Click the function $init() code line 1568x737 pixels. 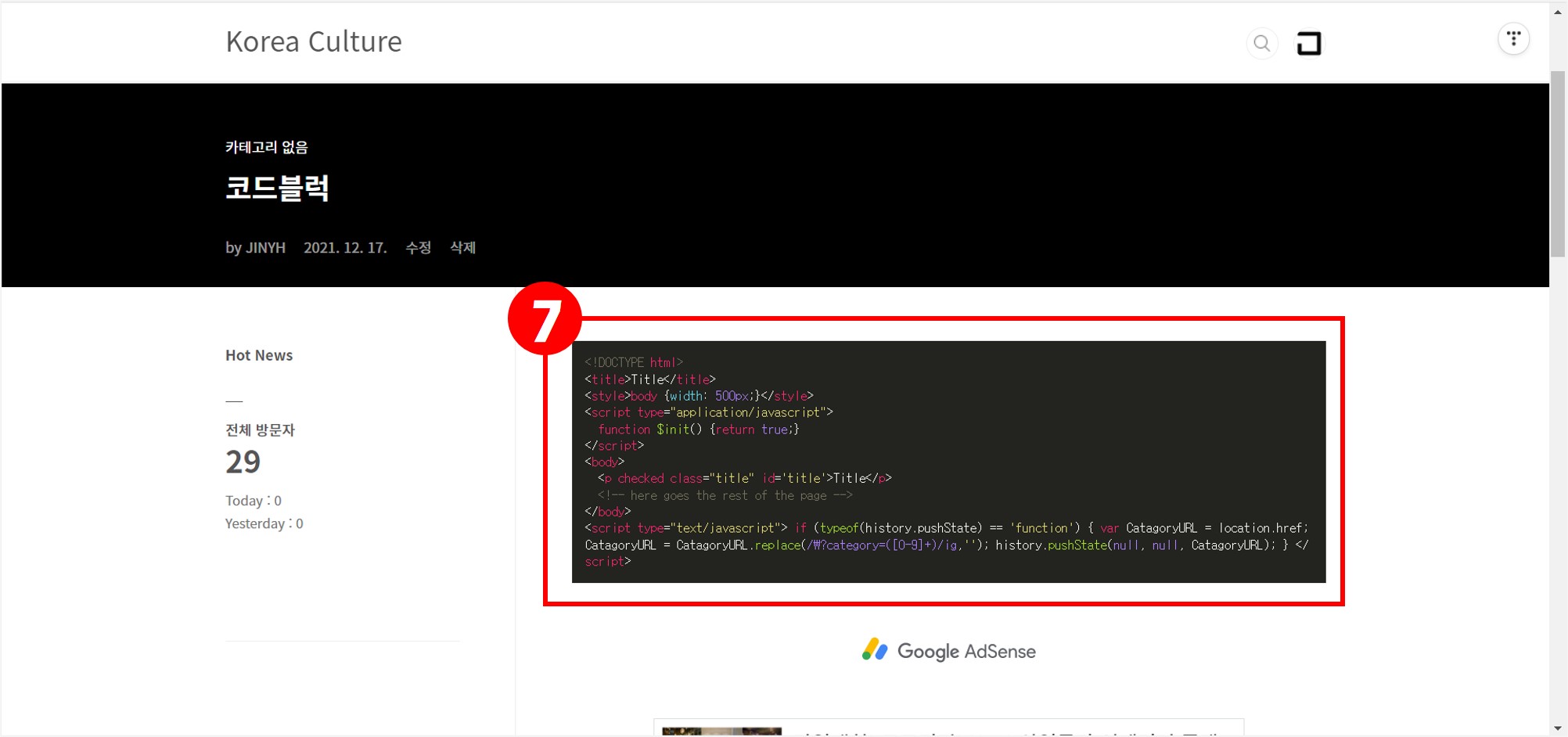[698, 429]
